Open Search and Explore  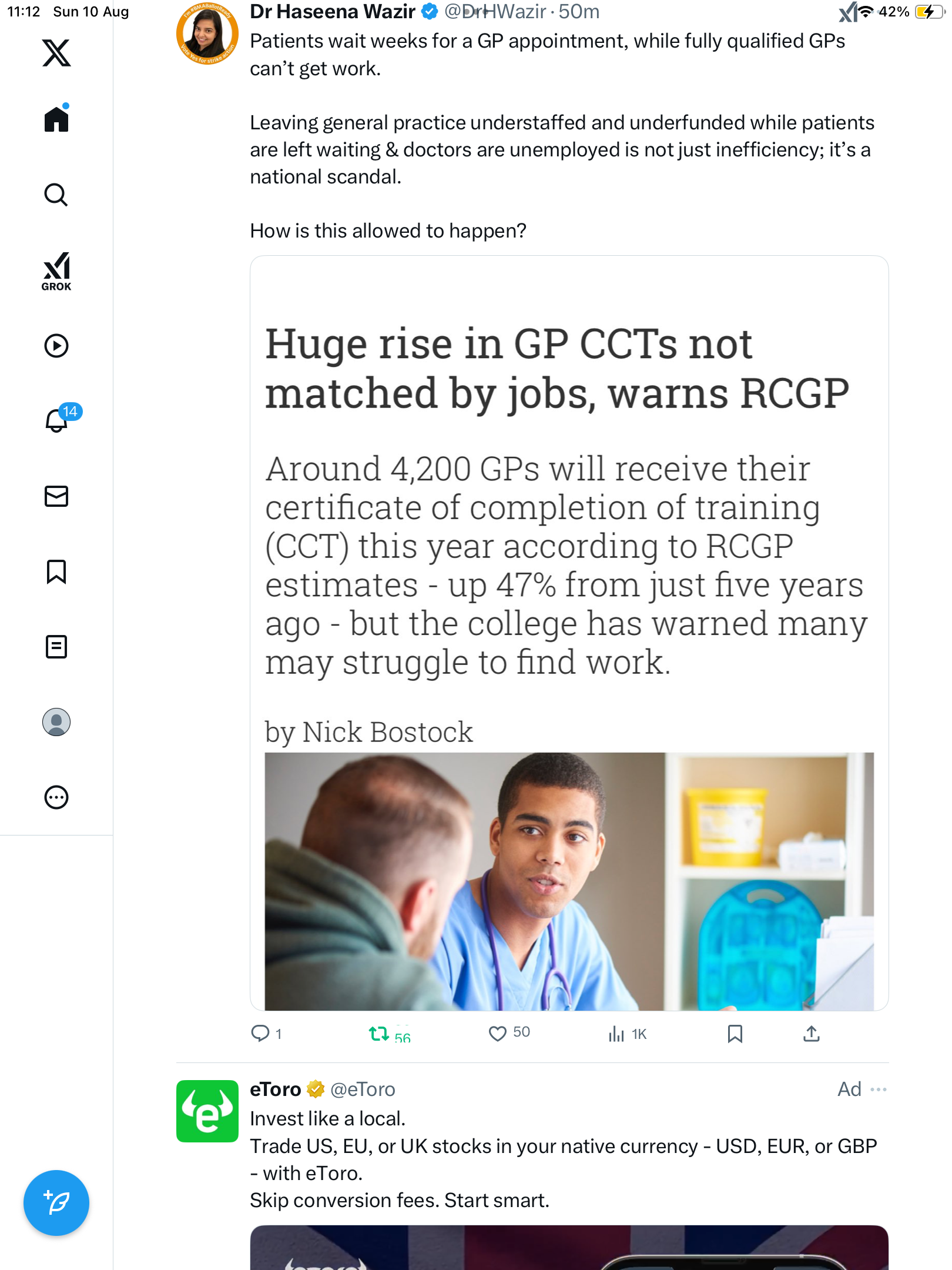[56, 195]
